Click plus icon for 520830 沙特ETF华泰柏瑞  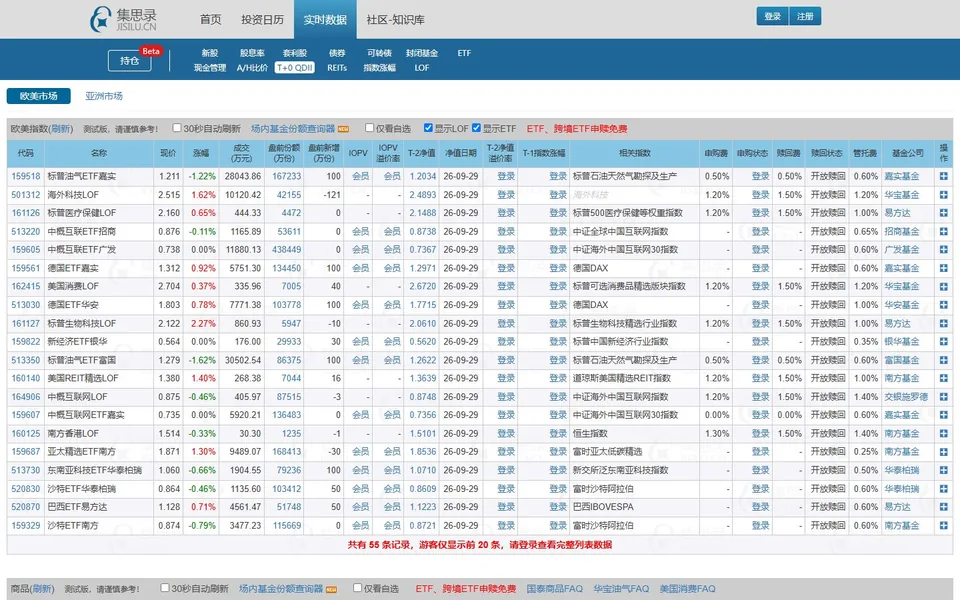click(943, 489)
